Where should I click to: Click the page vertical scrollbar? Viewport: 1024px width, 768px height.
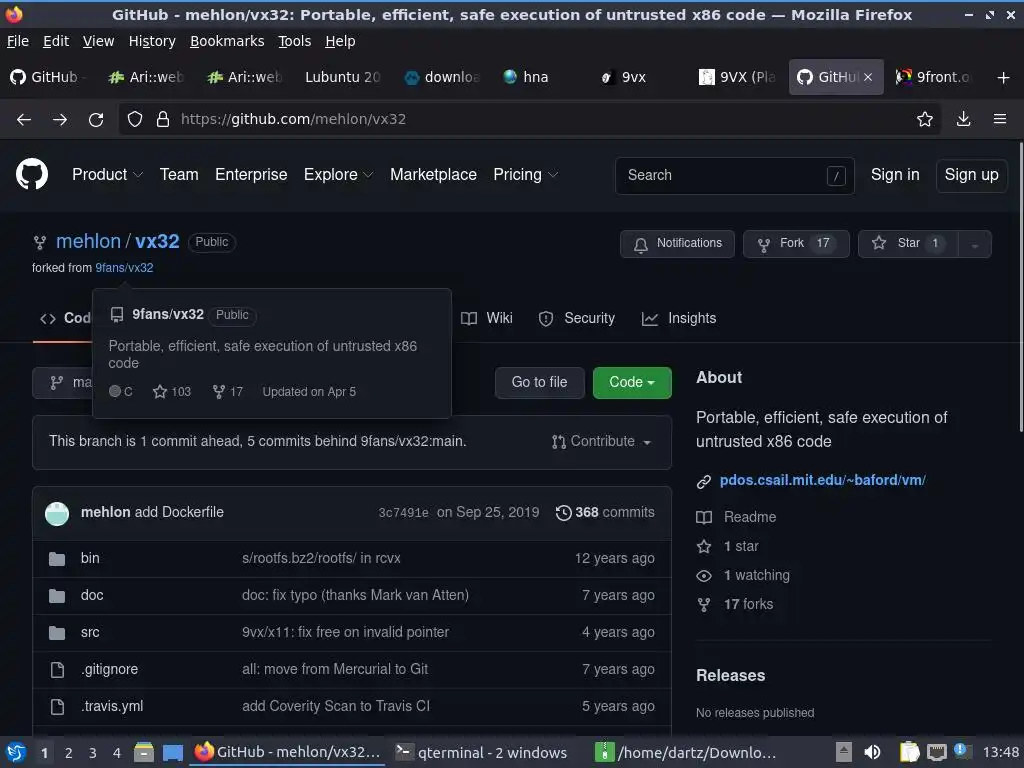1019,287
